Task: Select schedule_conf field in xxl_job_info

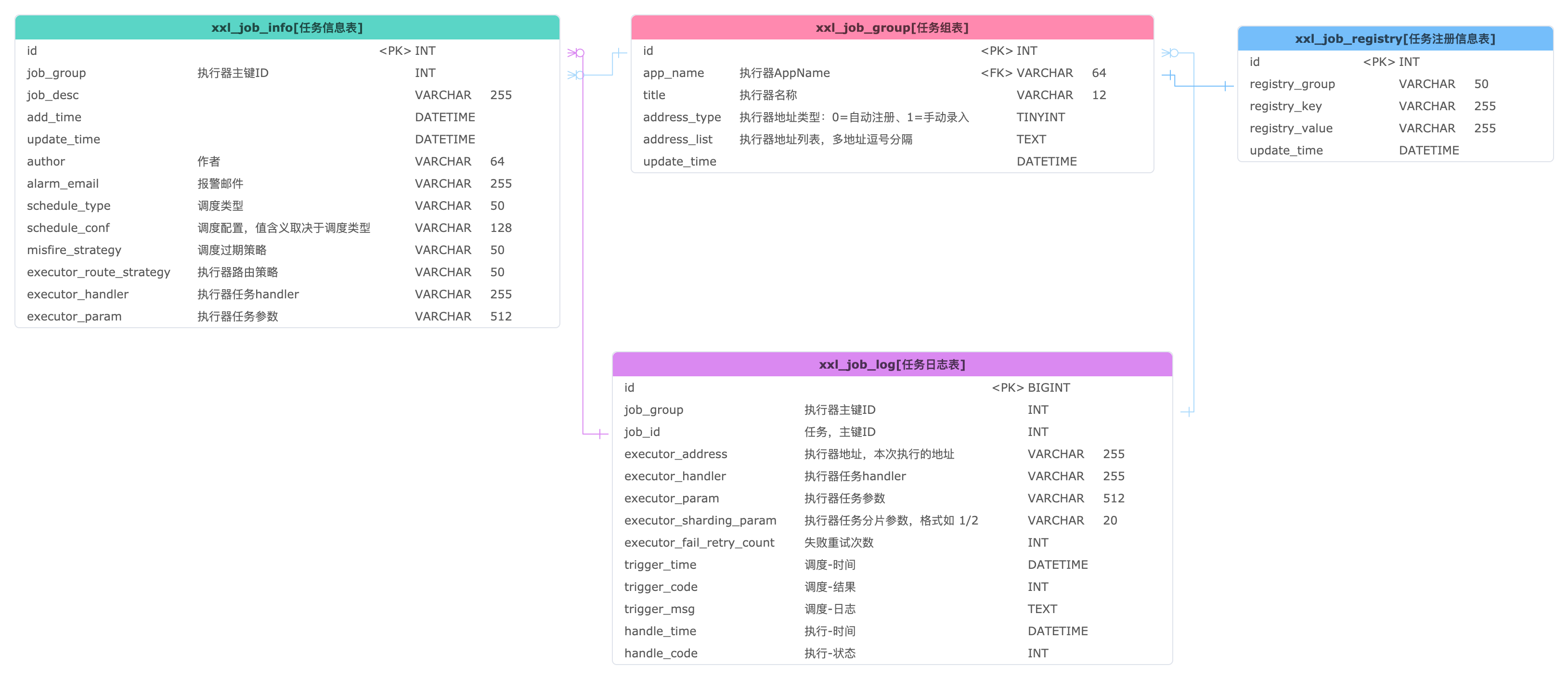Action: tap(68, 228)
